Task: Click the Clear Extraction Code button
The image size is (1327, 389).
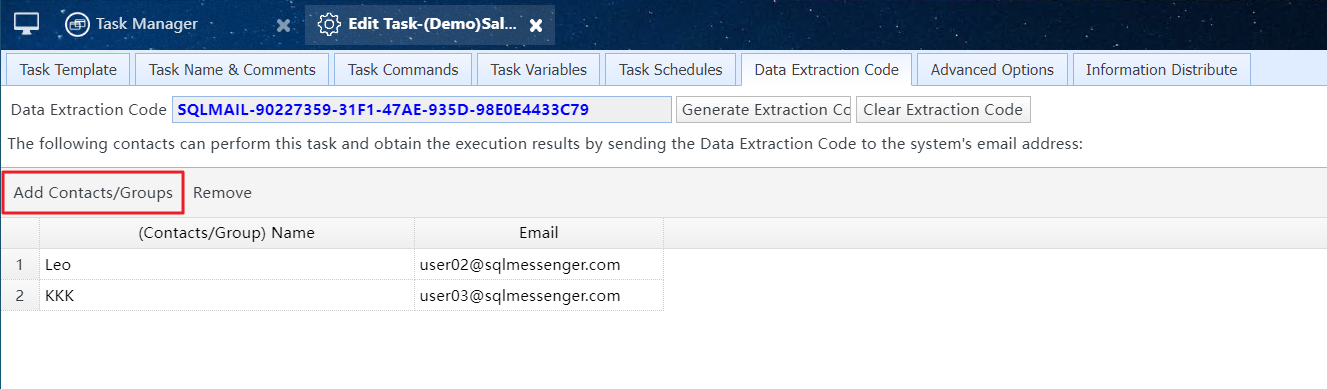Action: point(943,110)
